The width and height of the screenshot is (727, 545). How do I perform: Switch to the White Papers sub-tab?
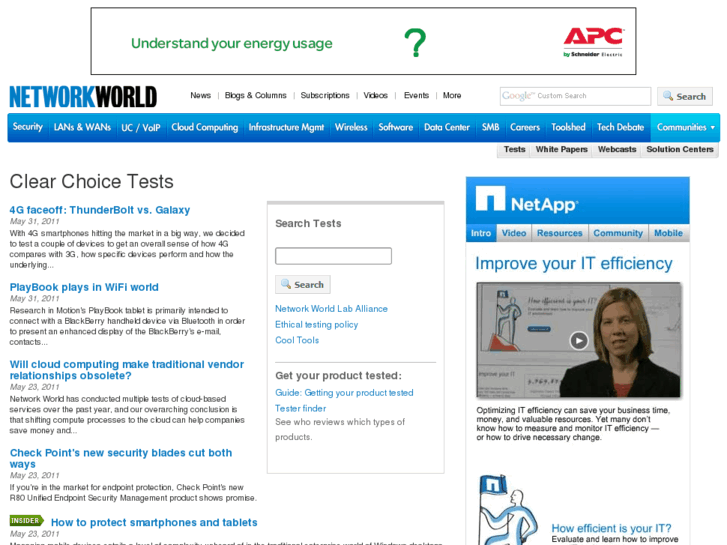click(x=561, y=149)
